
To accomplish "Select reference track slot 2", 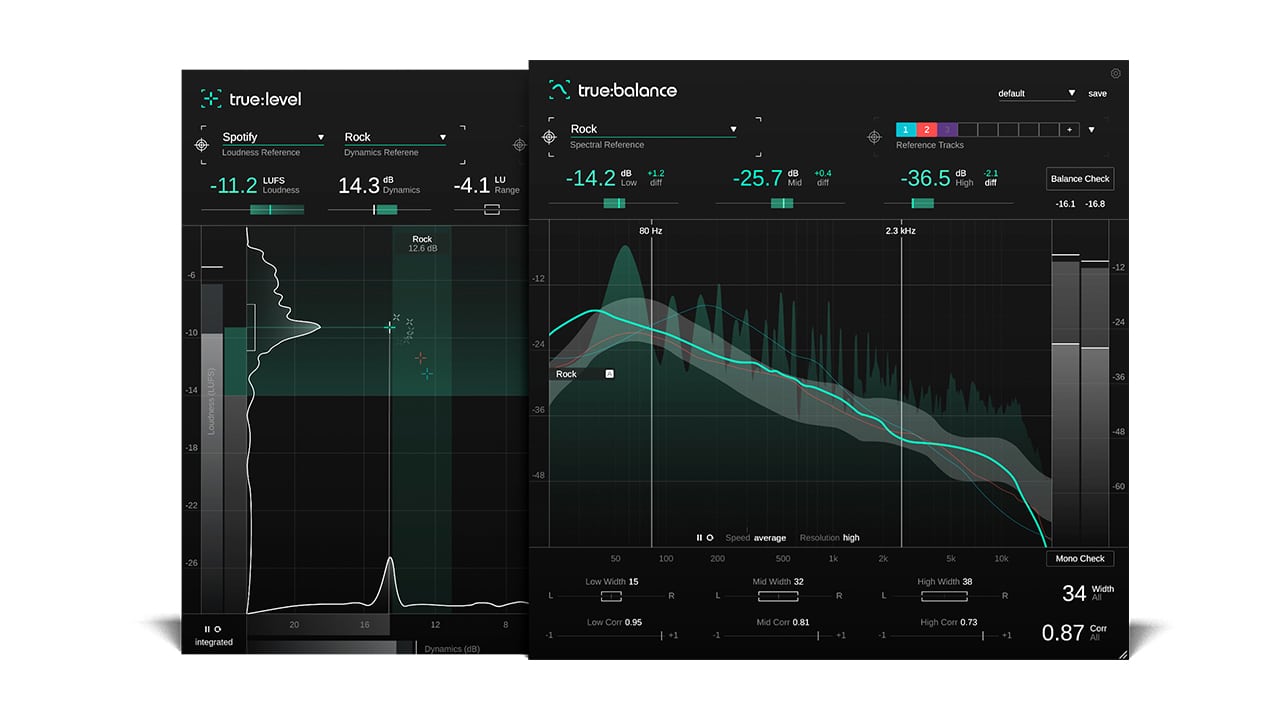I will click(926, 130).
